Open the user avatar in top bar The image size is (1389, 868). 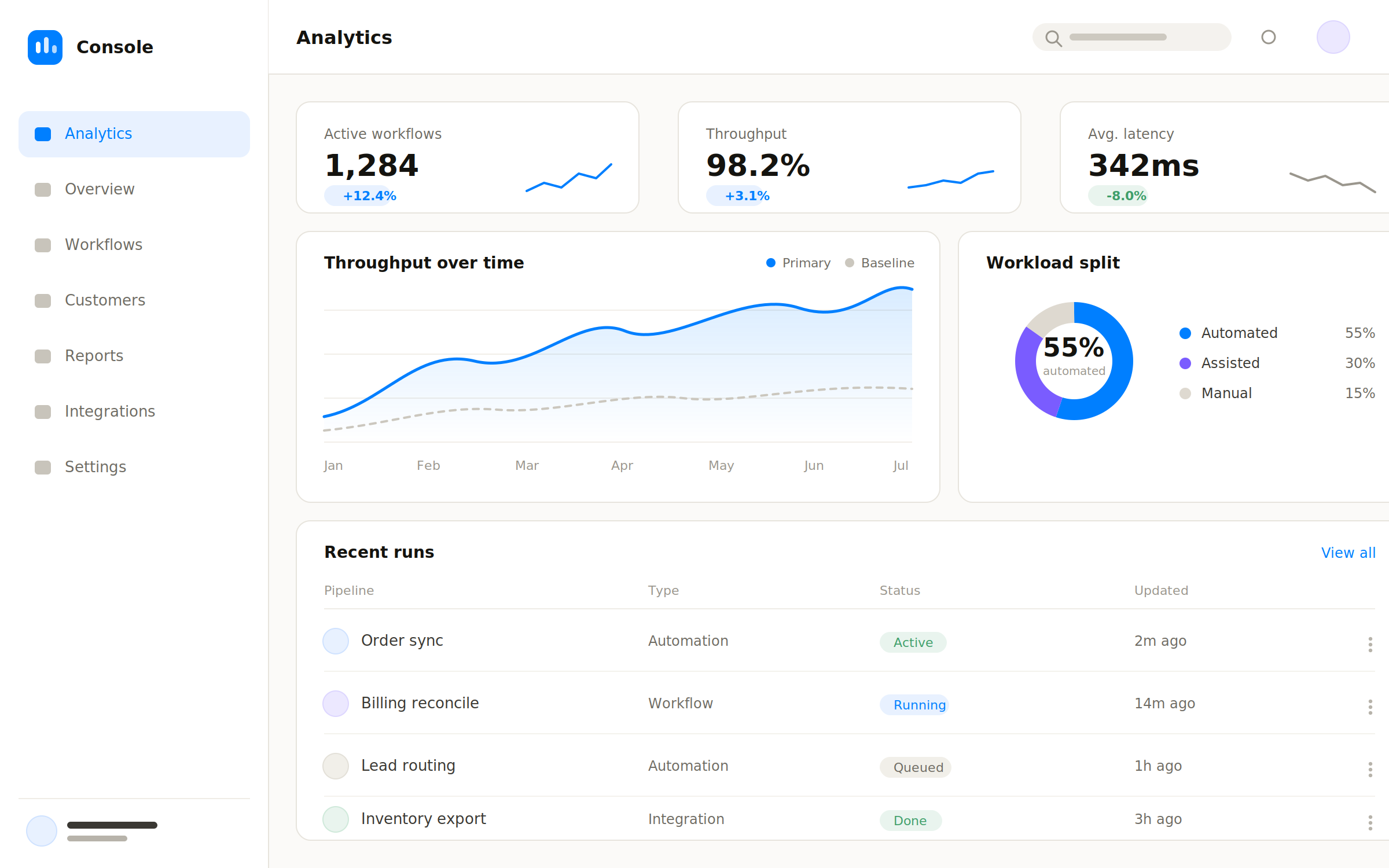1333,37
